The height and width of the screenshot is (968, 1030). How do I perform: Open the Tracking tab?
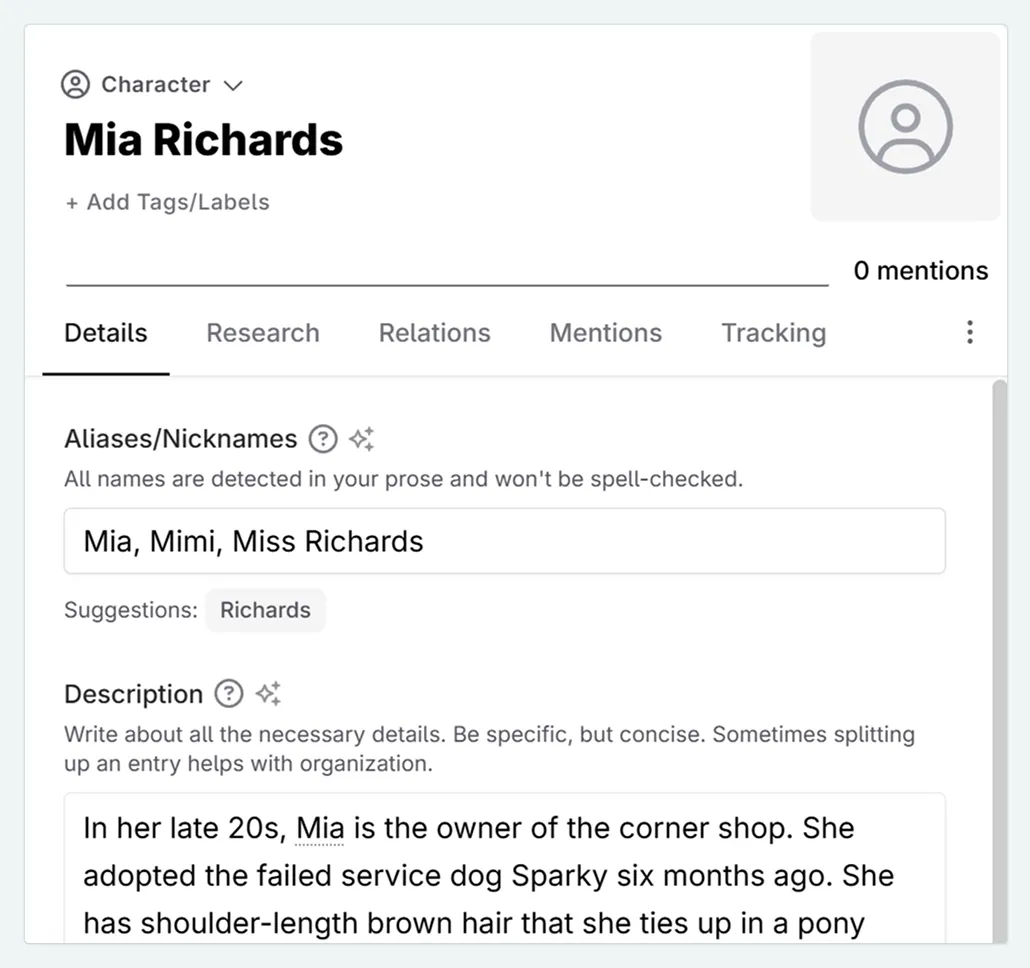point(772,332)
